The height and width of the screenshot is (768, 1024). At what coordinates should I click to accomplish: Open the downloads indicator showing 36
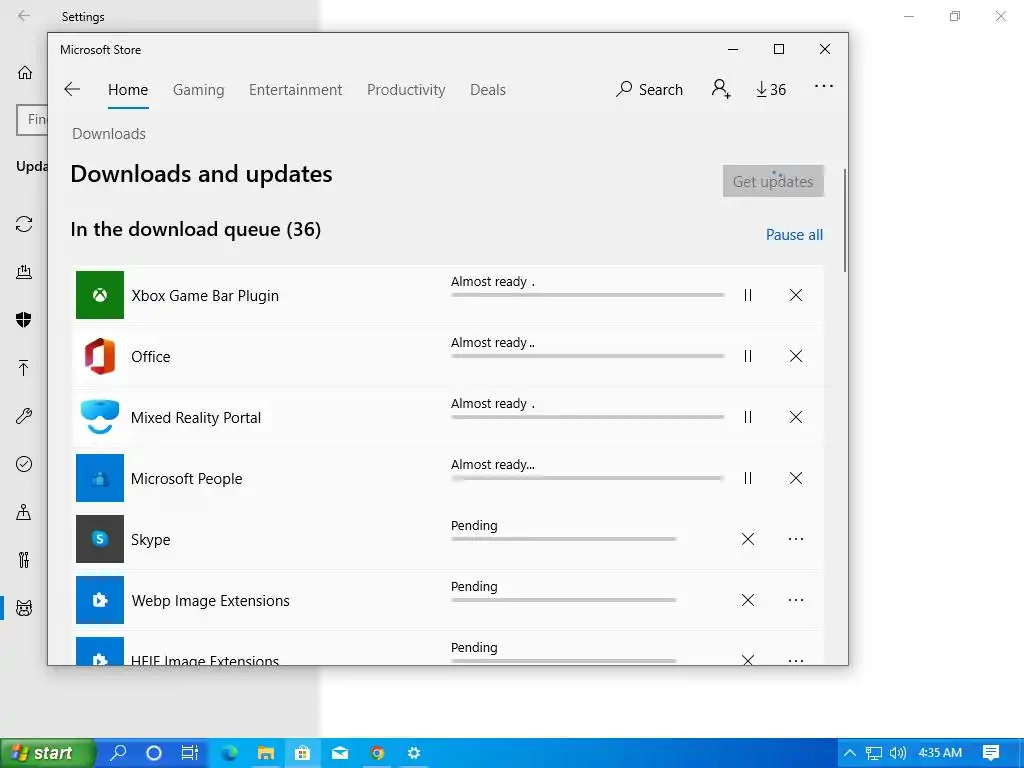(771, 89)
